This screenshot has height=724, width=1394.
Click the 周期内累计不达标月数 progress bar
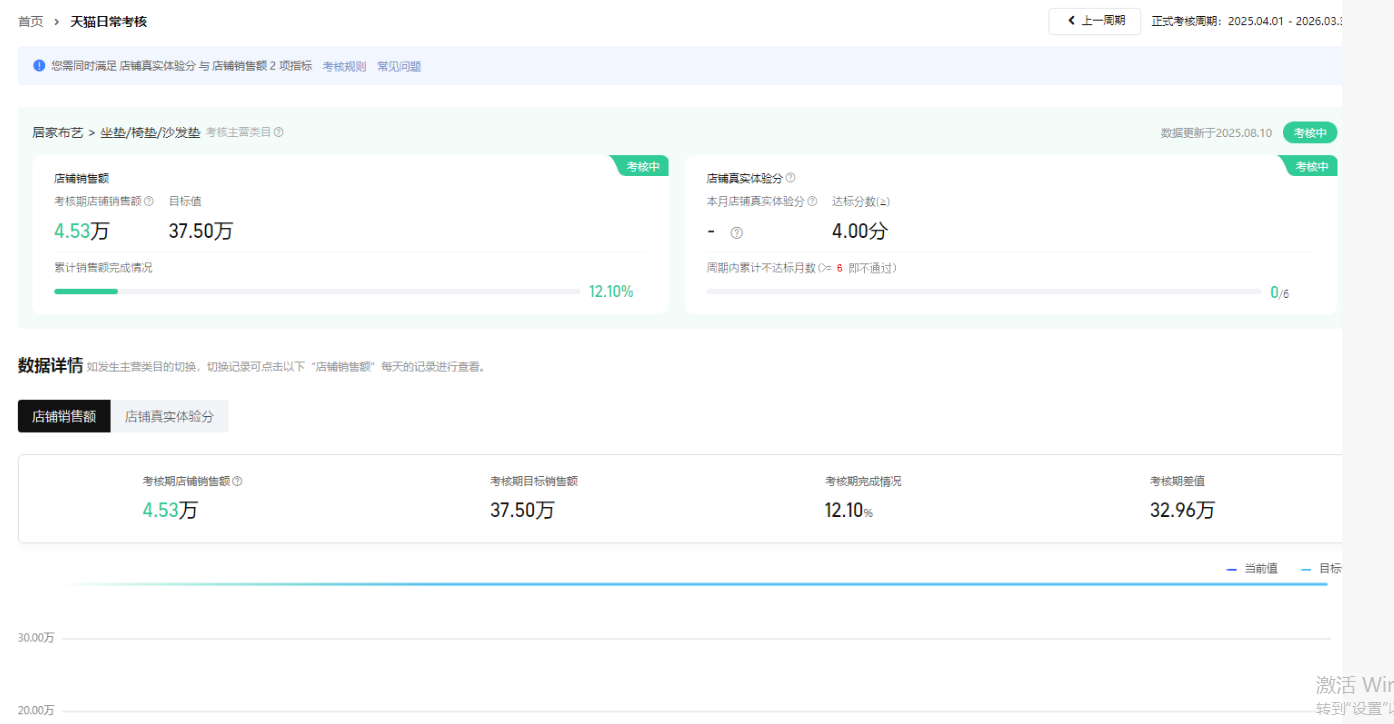click(x=982, y=292)
